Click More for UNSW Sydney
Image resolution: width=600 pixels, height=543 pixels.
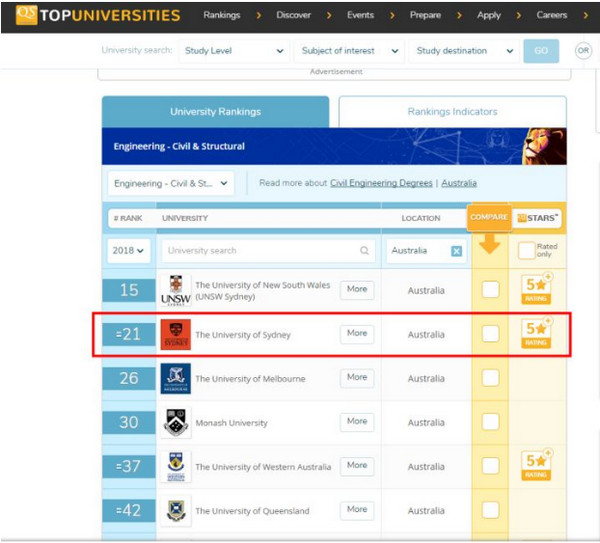click(x=357, y=289)
